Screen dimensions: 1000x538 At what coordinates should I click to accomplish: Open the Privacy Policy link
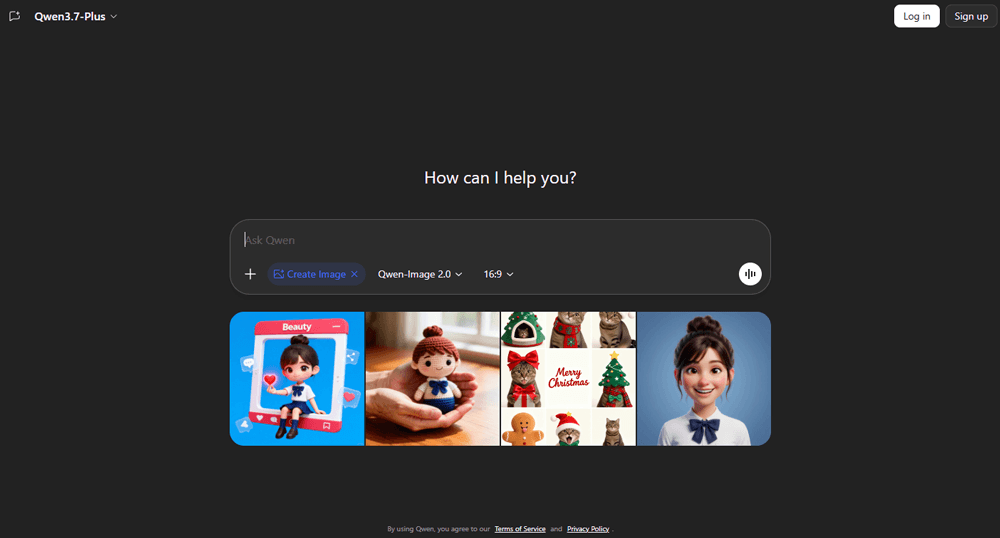[x=588, y=529]
